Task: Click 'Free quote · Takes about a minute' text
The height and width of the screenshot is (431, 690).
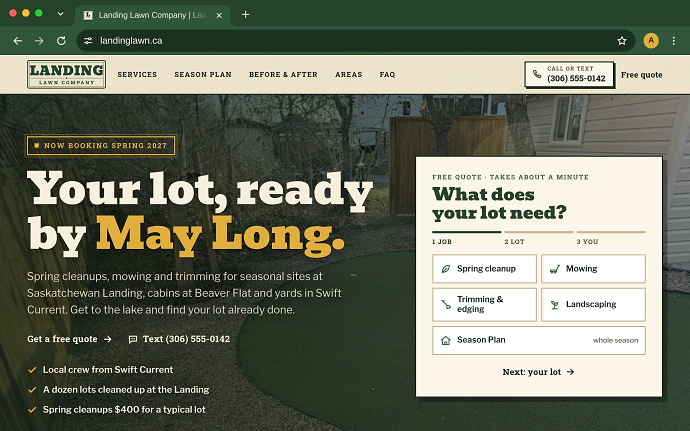Action: coord(510,177)
